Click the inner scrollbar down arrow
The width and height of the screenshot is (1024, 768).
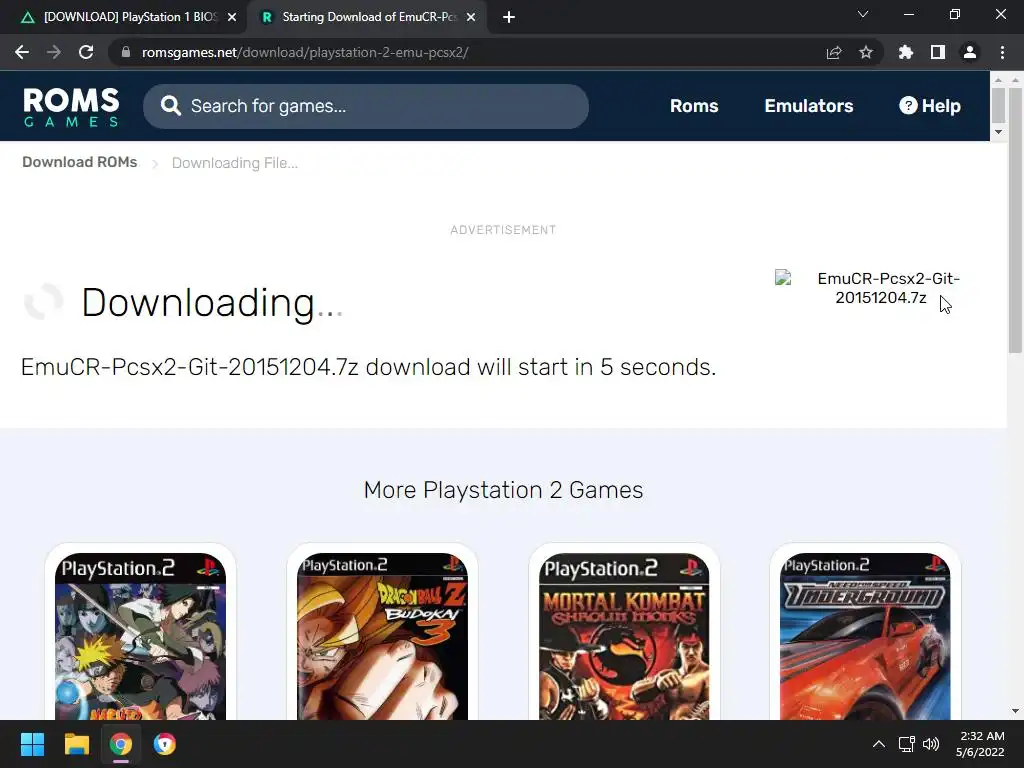point(998,132)
